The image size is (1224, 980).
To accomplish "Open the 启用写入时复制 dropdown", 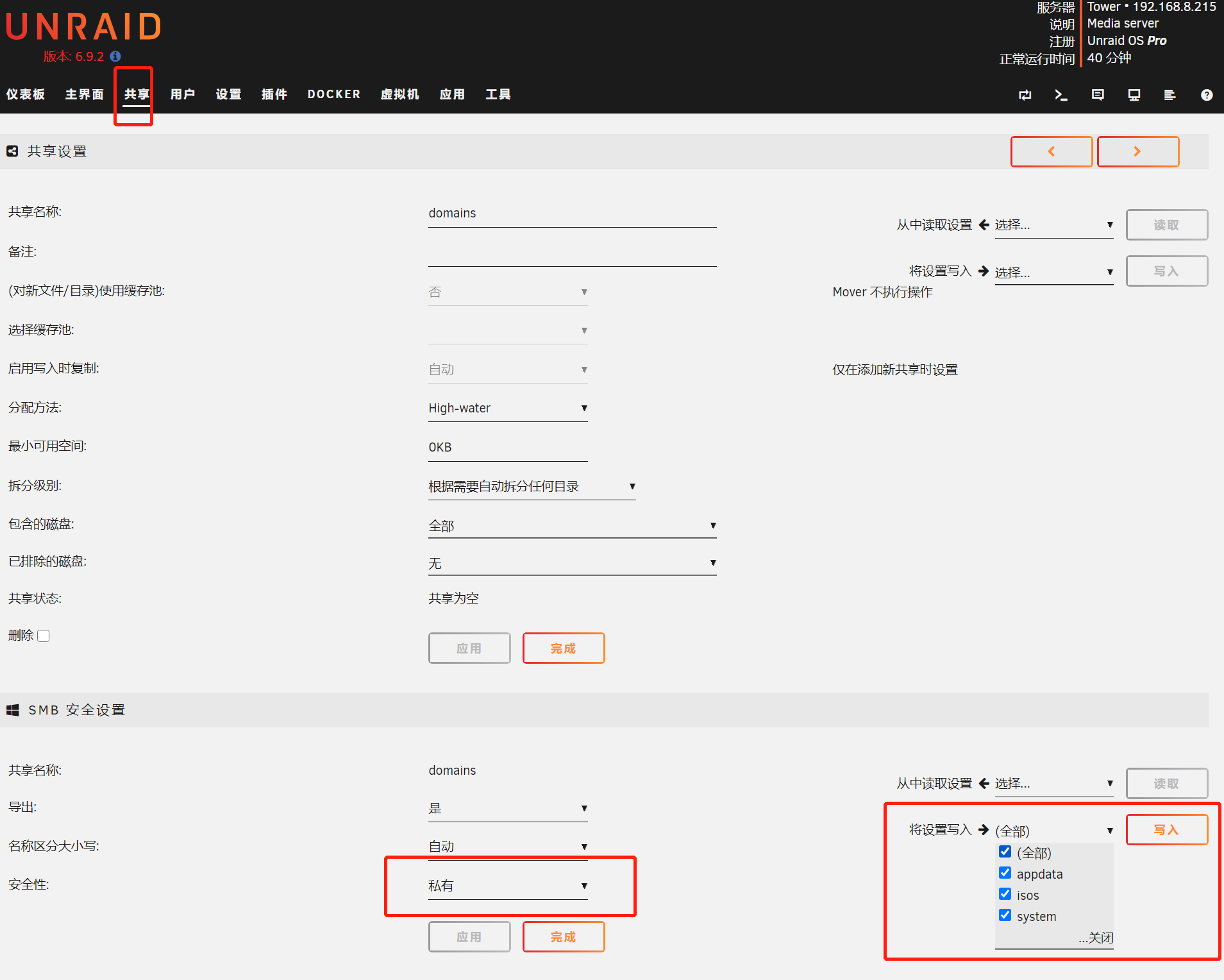I will point(508,369).
